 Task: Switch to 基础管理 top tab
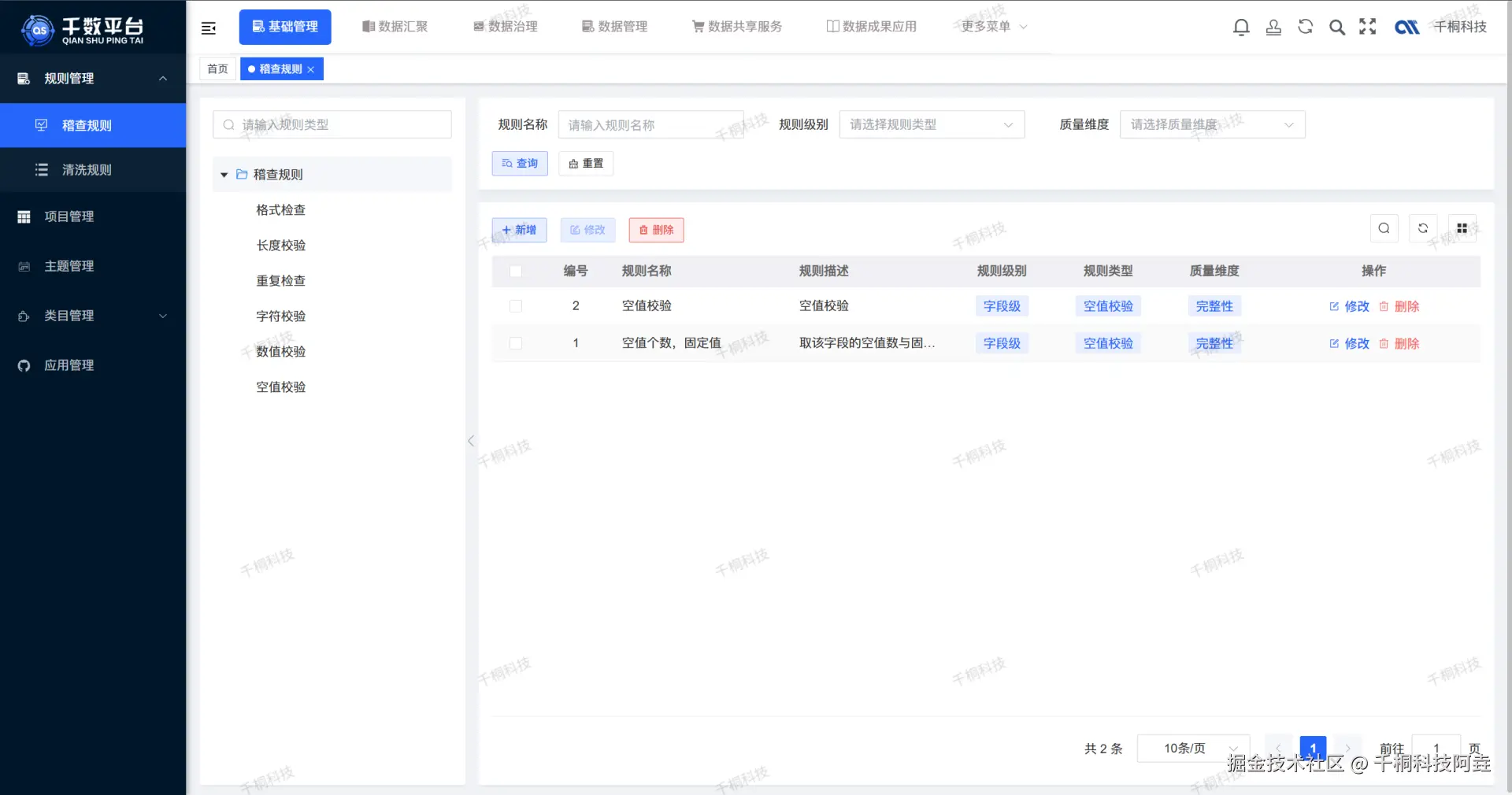[285, 27]
